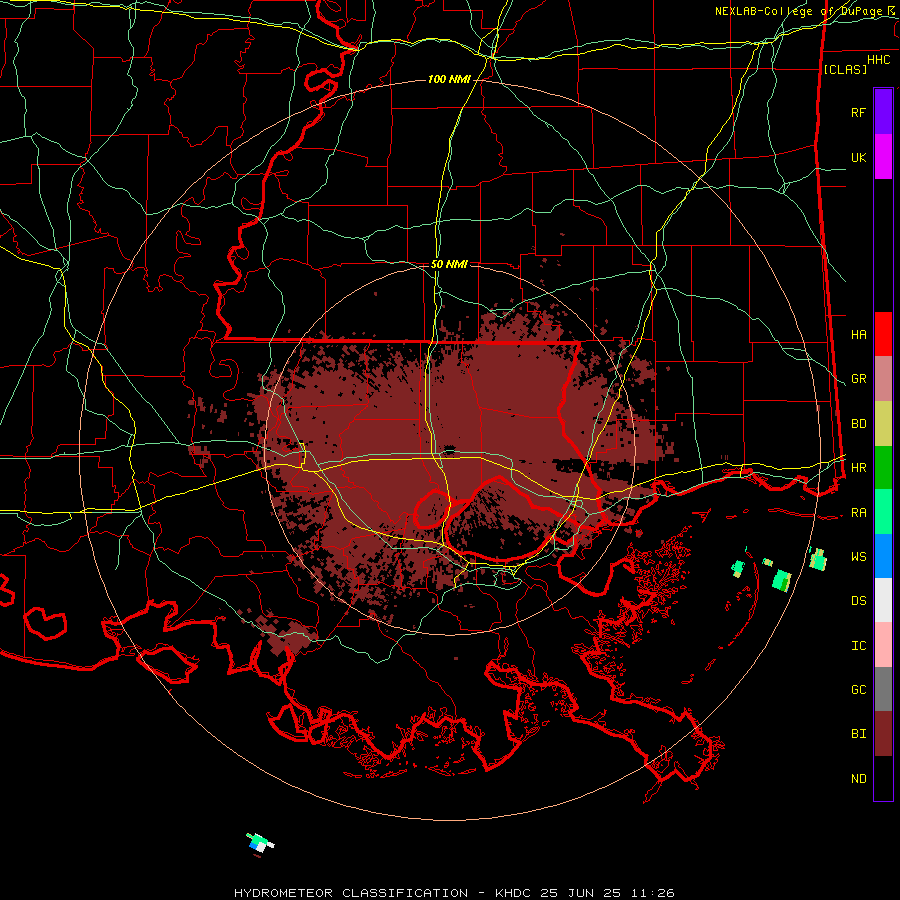The width and height of the screenshot is (900, 900).
Task: Click the white DS legend swatch
Action: 883,600
